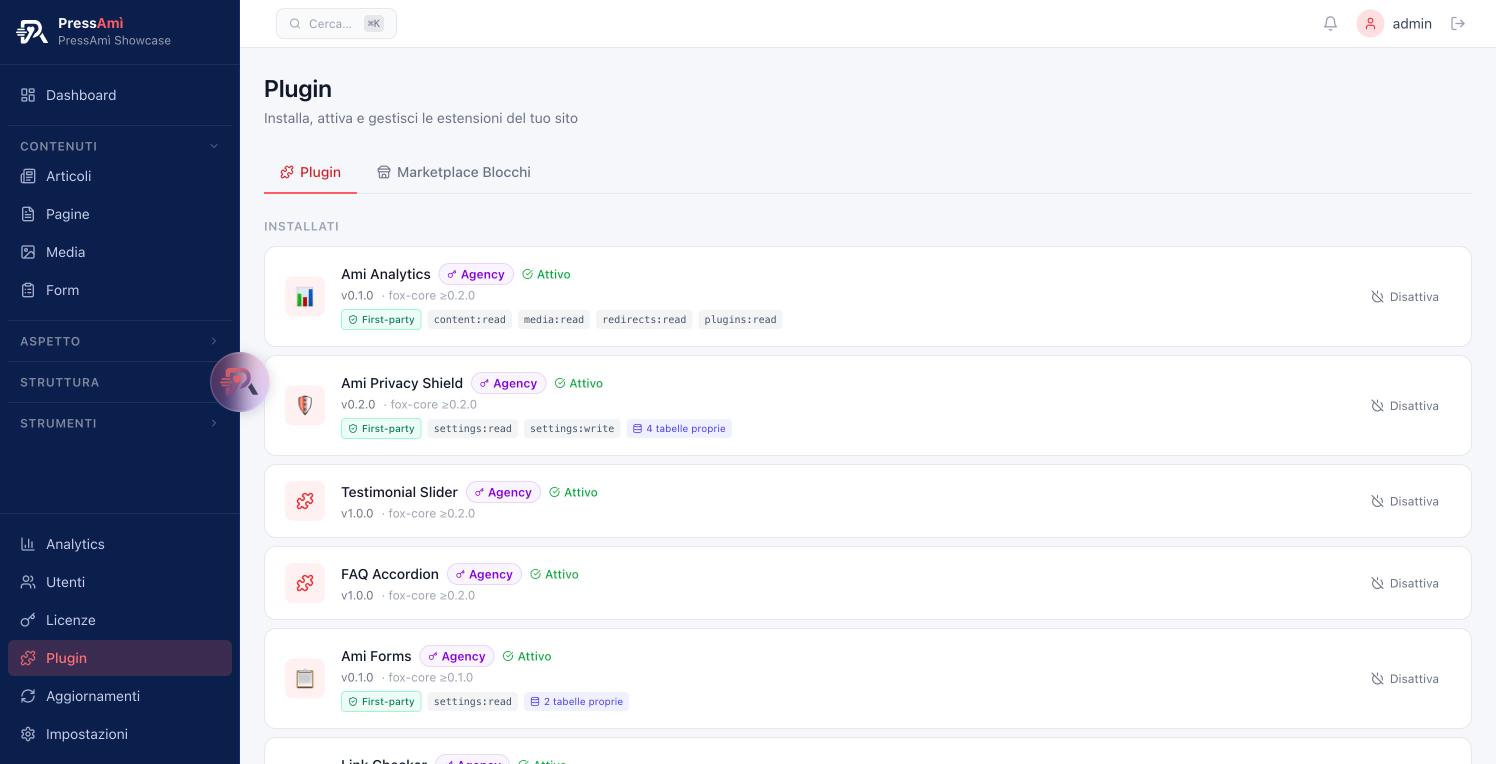Open Dashboard from the sidebar
Viewport: 1496px width, 764px height.
click(x=120, y=95)
